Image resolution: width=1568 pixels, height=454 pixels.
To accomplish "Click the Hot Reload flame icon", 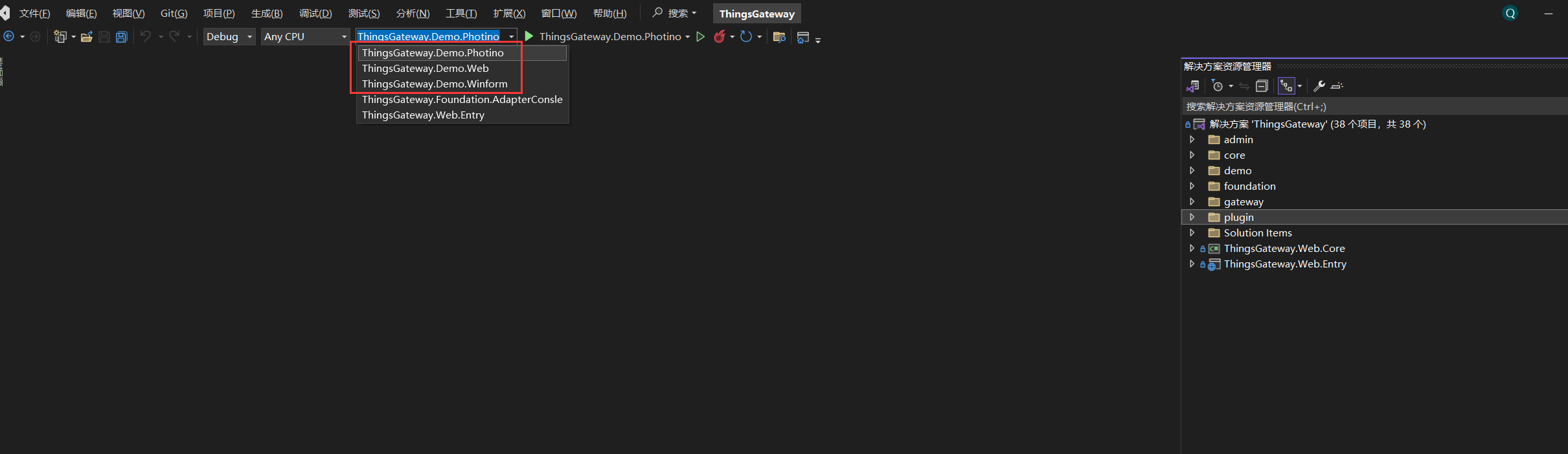I will point(719,37).
